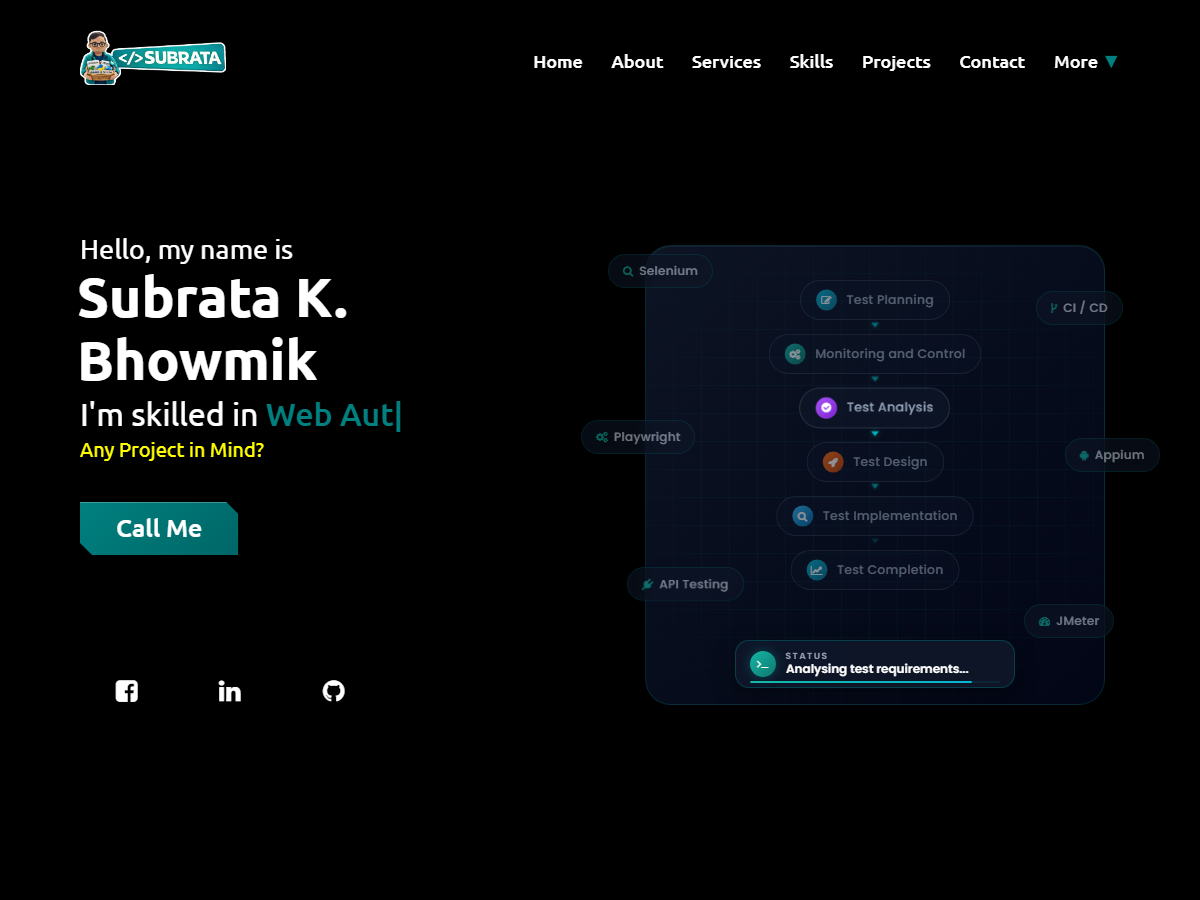Expand the More dropdown arrow
This screenshot has width=1200, height=900.
[x=1111, y=62]
